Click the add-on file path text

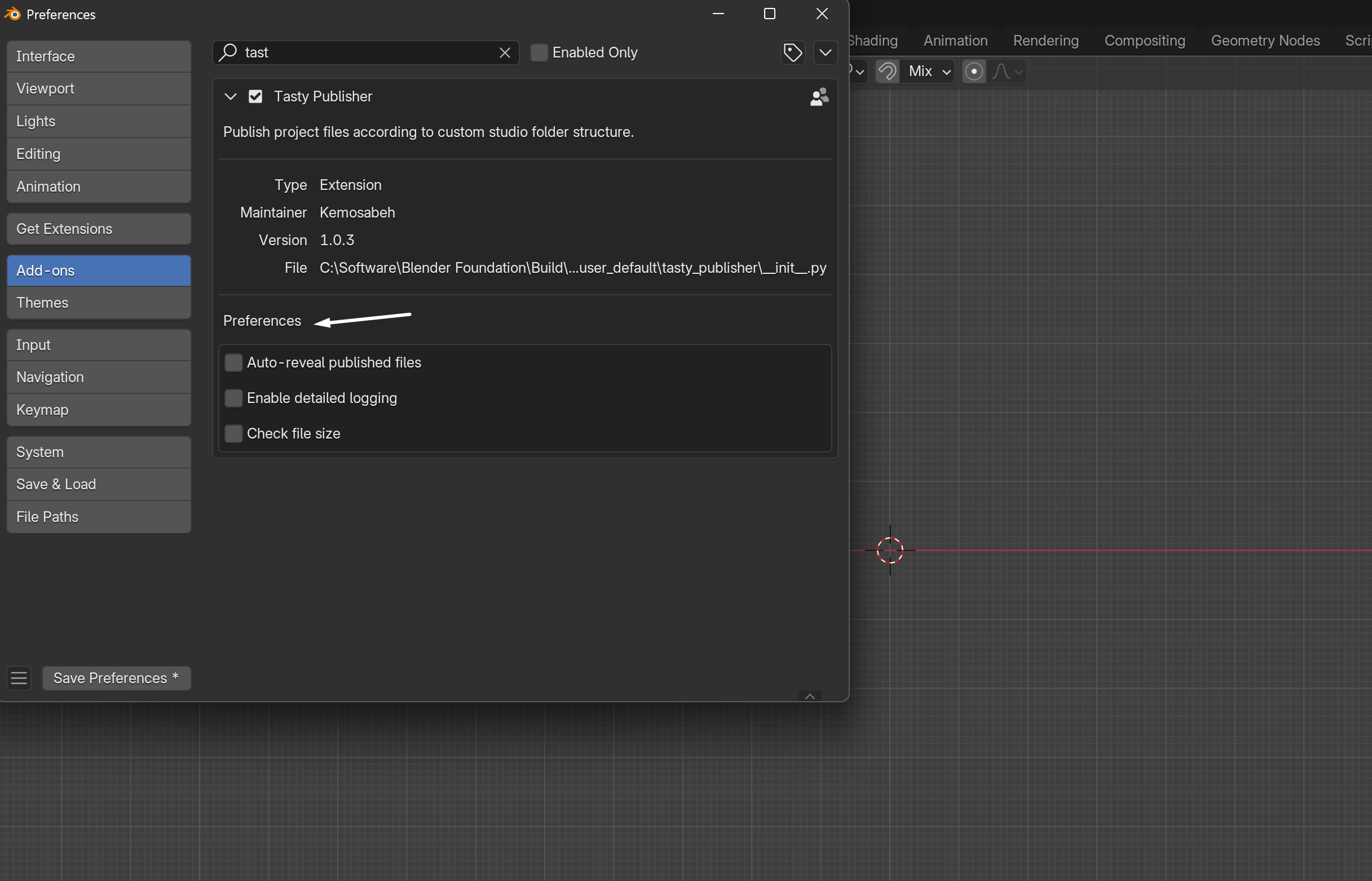572,268
